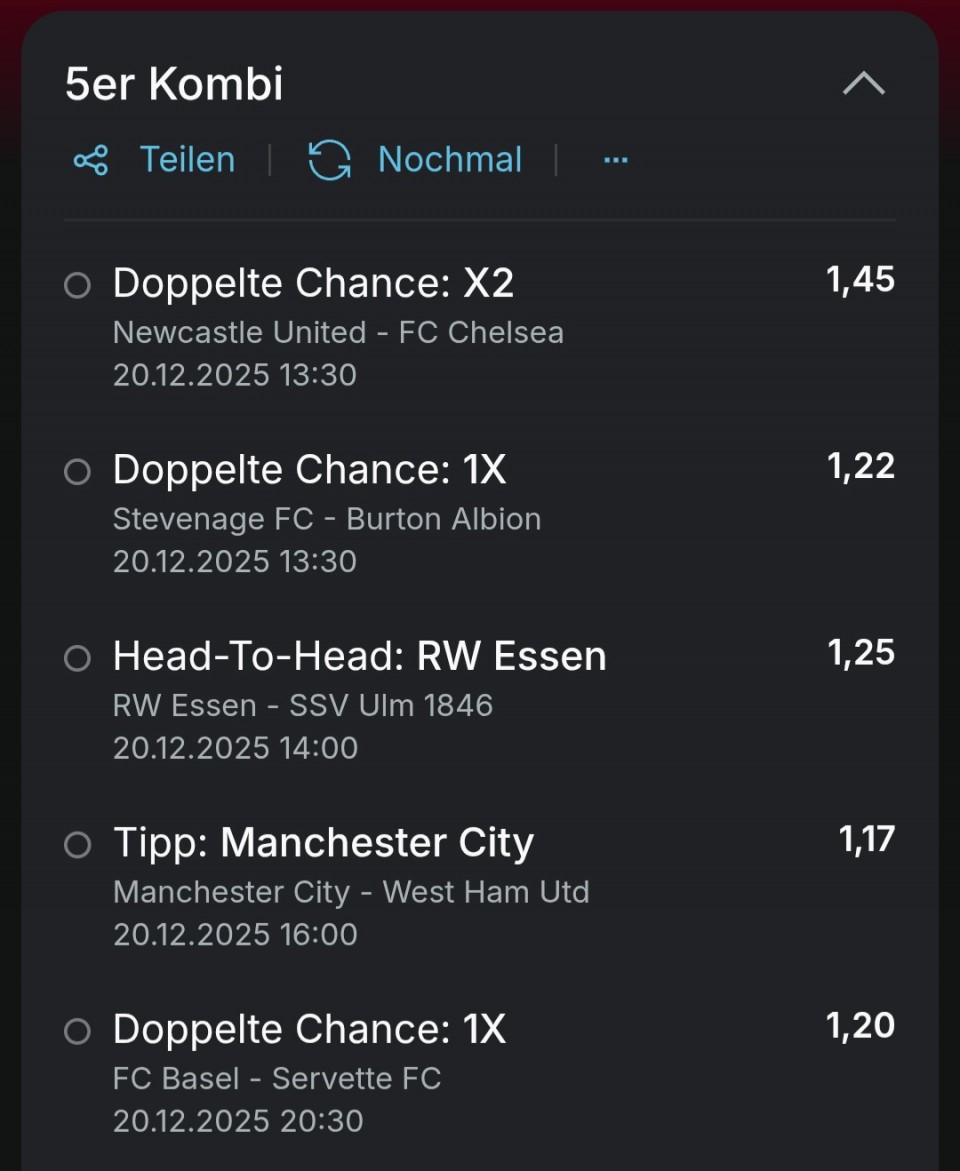Viewport: 960px width, 1171px height.
Task: Select the status circle for Newcastle United bet
Action: pos(77,286)
